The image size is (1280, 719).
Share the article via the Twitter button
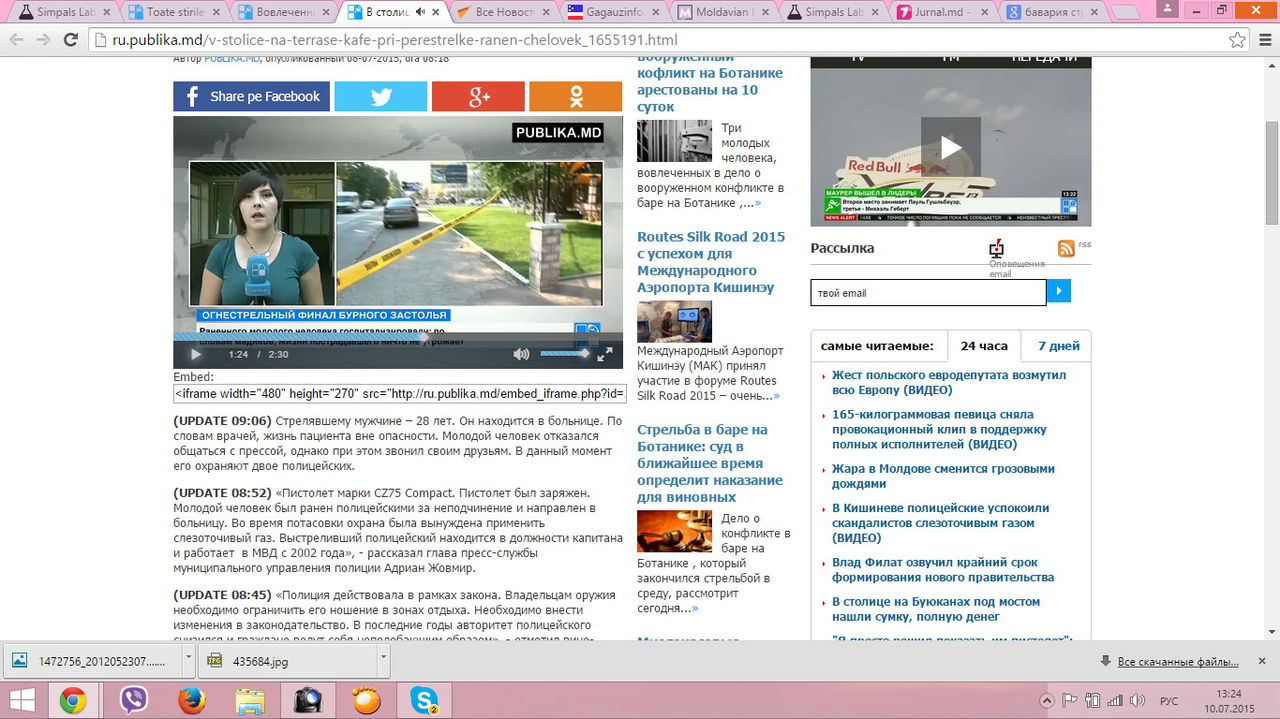coord(380,96)
